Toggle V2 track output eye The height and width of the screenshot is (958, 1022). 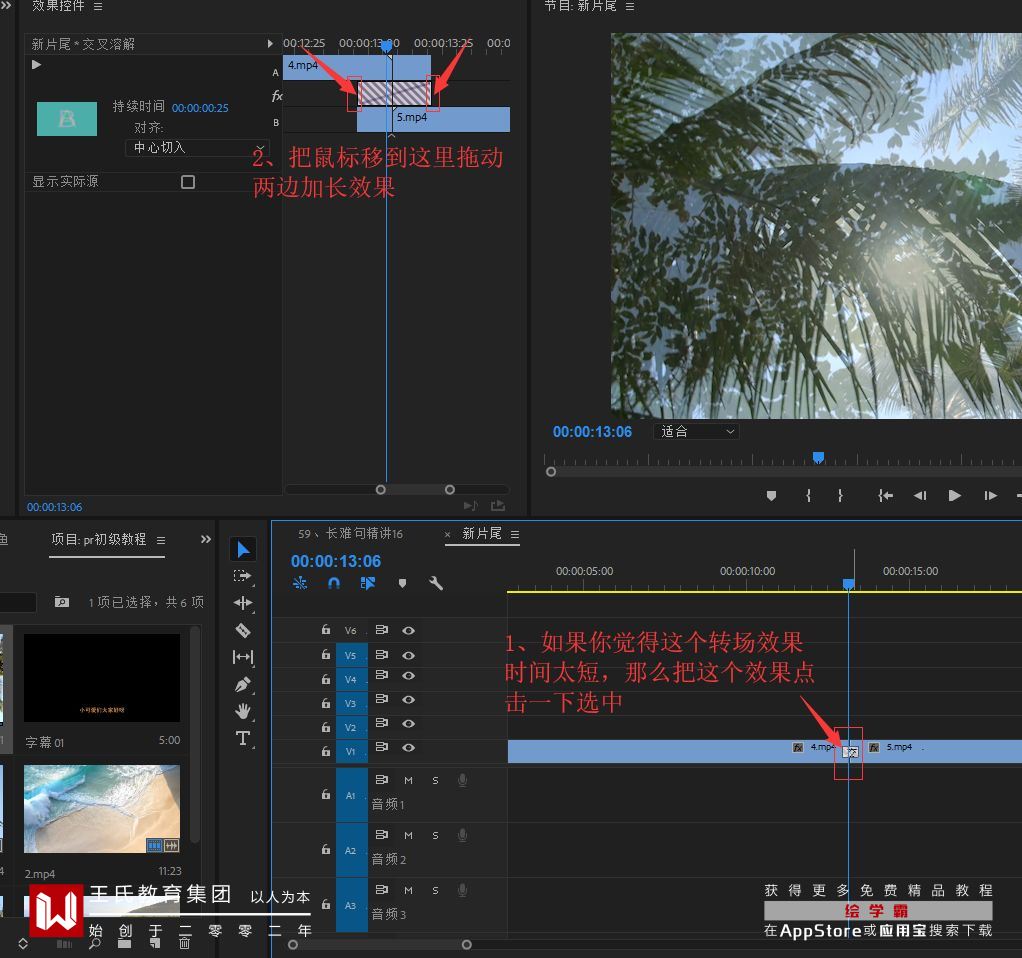[x=409, y=723]
